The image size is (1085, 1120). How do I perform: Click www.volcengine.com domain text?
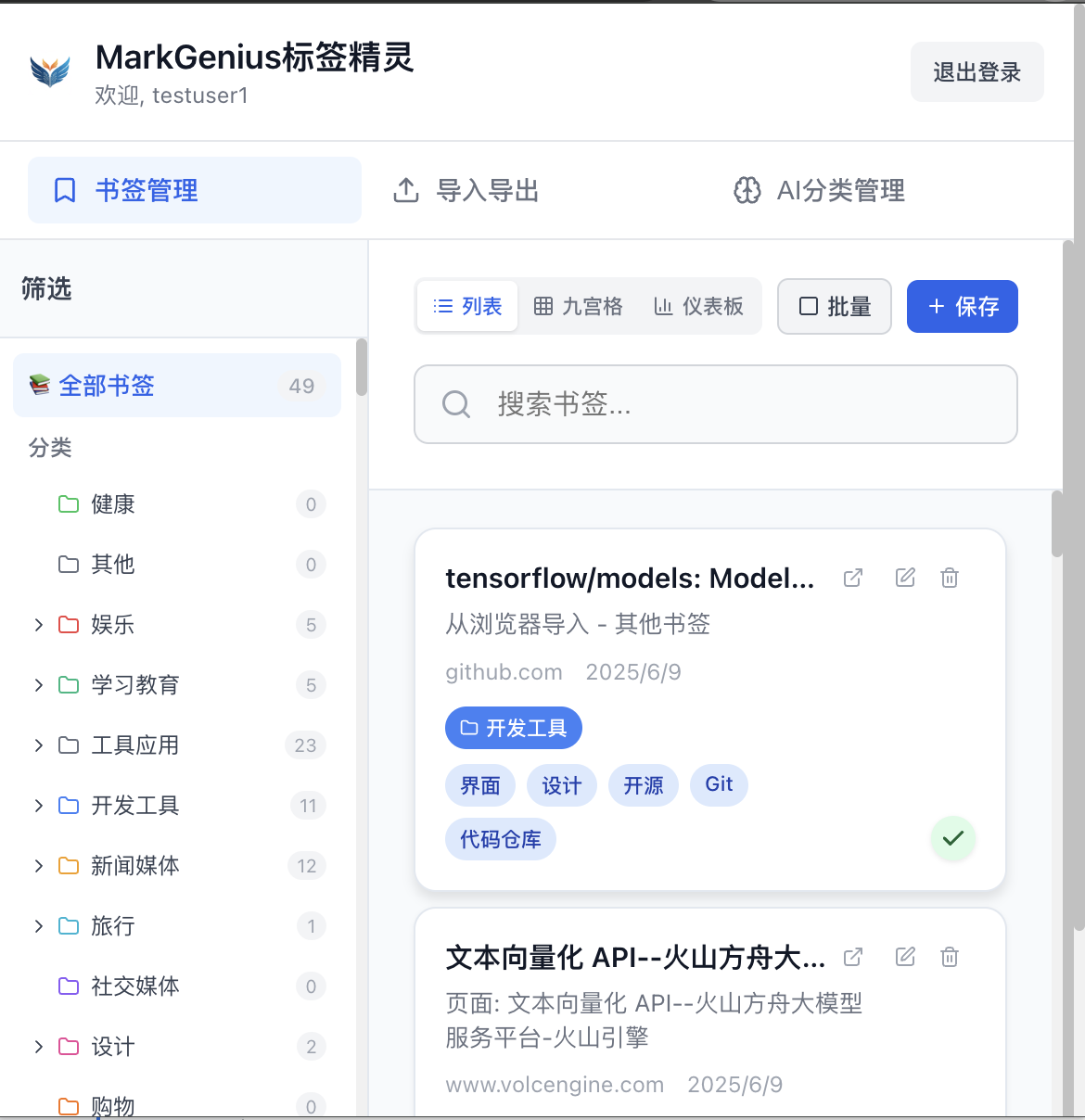point(555,1085)
